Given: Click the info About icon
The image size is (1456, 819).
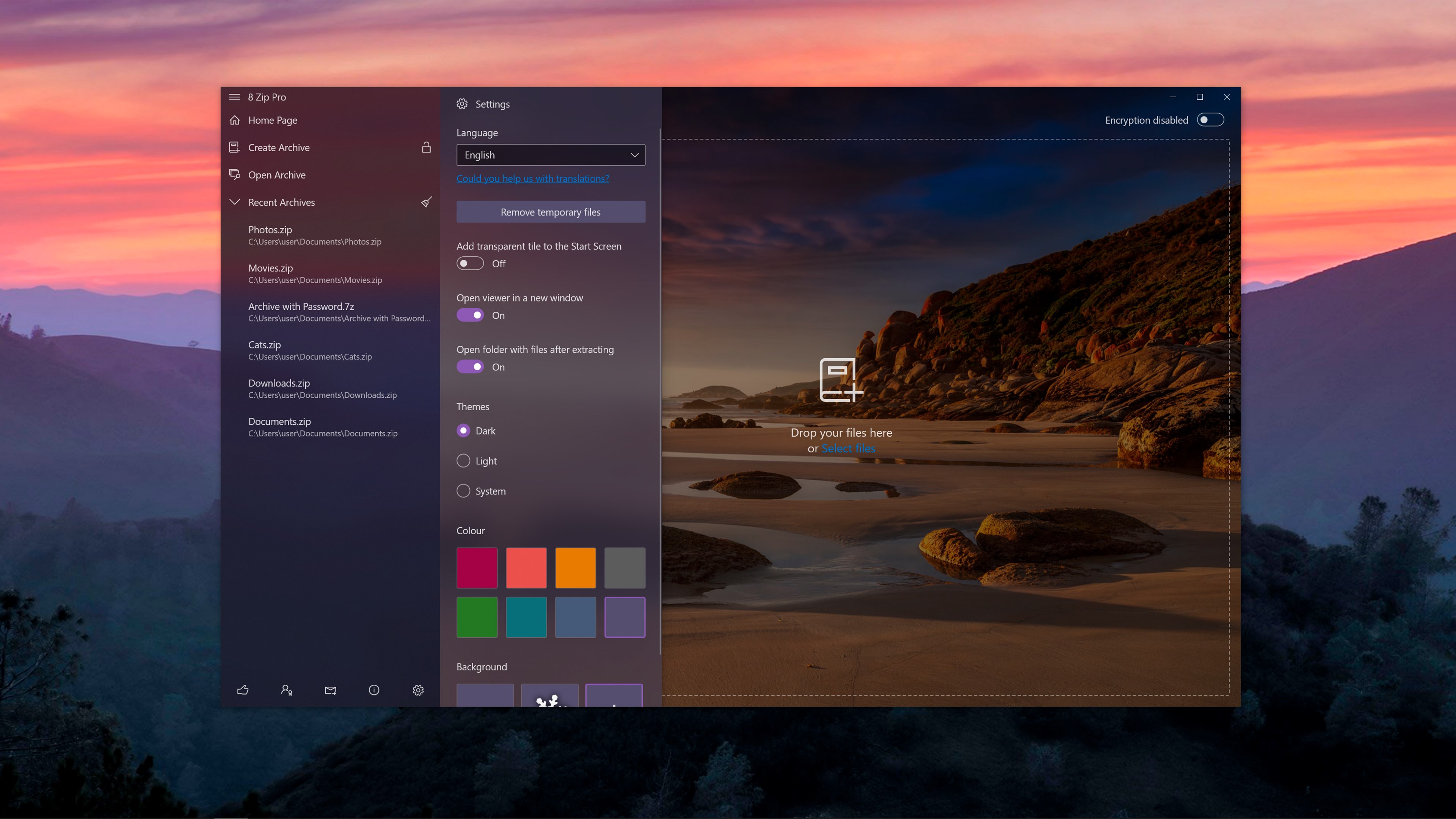Looking at the screenshot, I should (x=373, y=690).
